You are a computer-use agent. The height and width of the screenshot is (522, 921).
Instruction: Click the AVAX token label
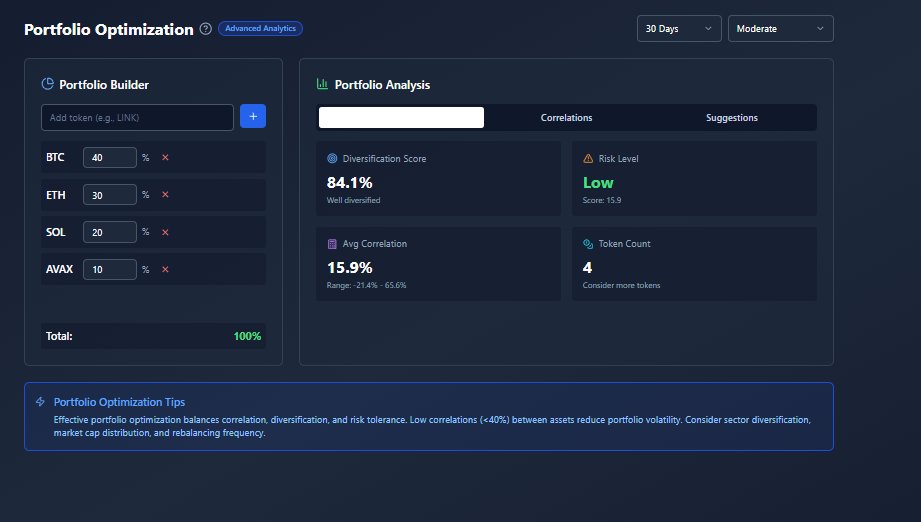coord(59,270)
